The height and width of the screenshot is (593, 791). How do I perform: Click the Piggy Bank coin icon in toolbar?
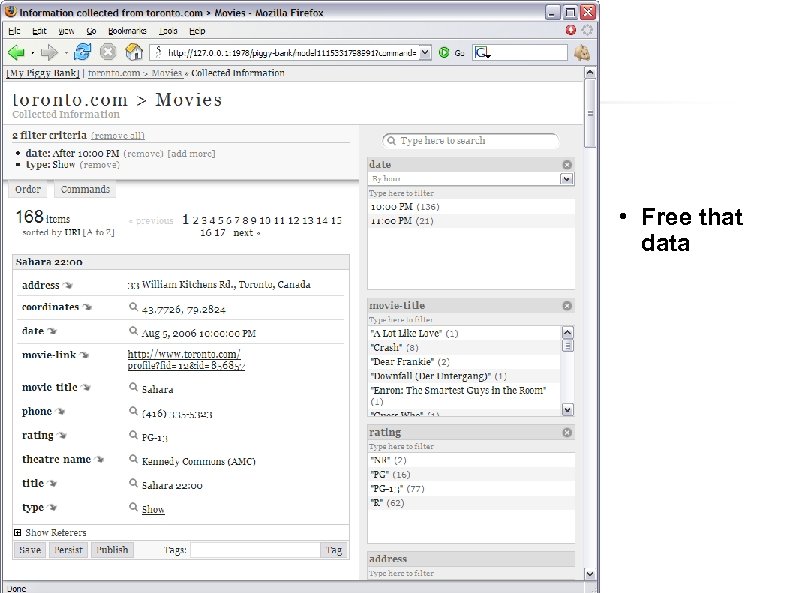582,52
